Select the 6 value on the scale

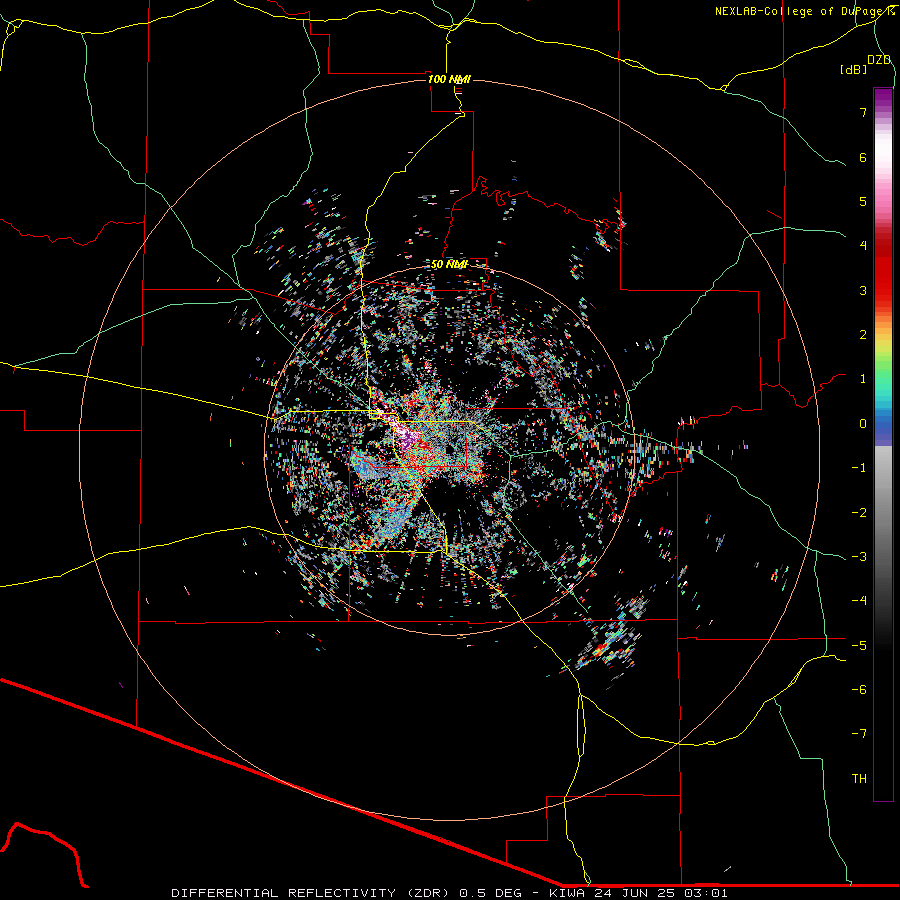pos(863,157)
